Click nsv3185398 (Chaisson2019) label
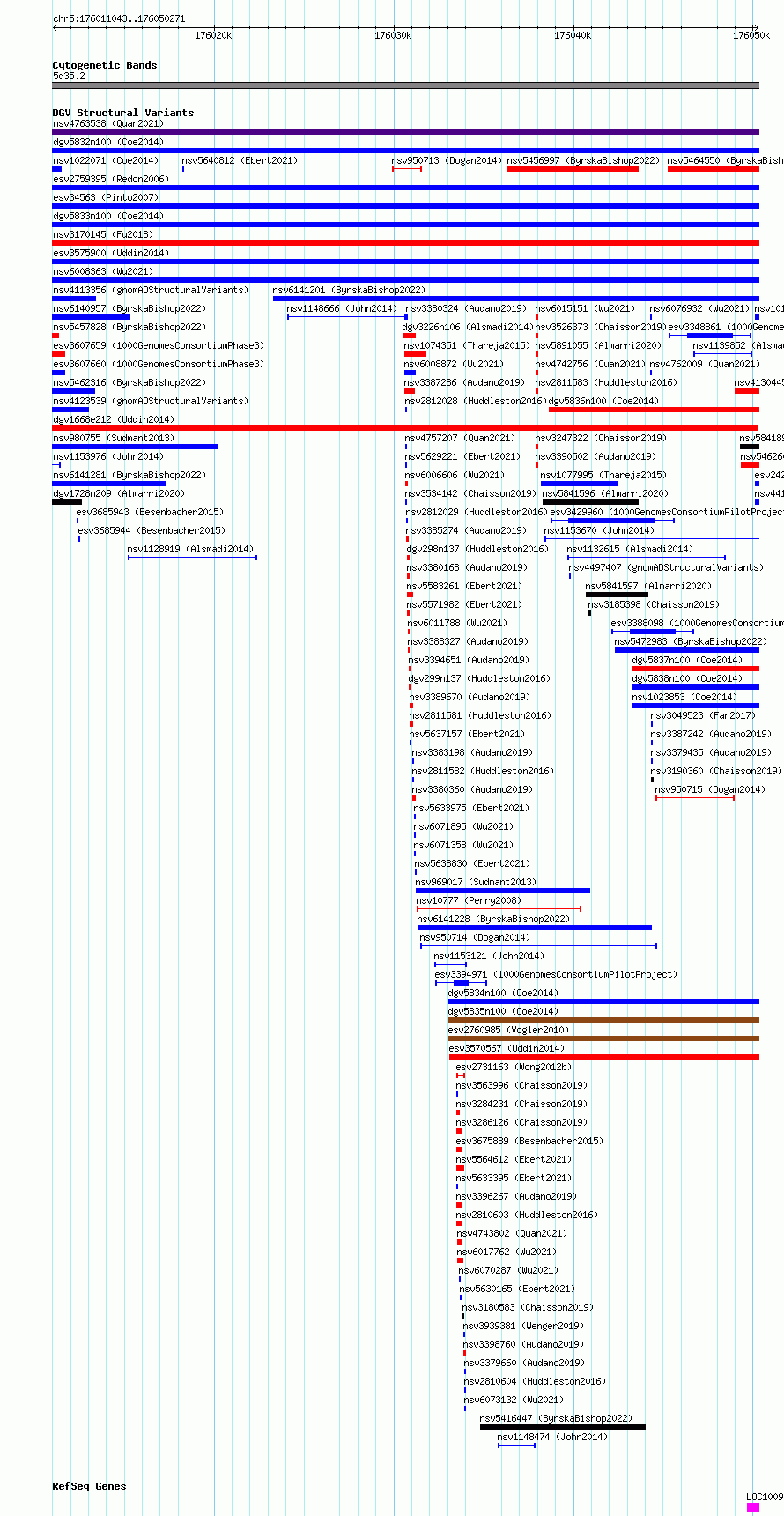The width and height of the screenshot is (784, 1516). click(654, 604)
